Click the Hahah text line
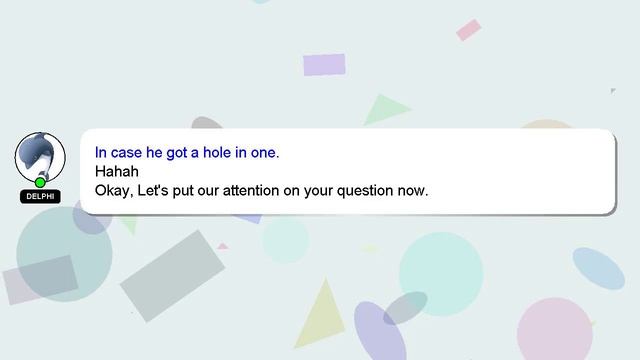 point(117,171)
